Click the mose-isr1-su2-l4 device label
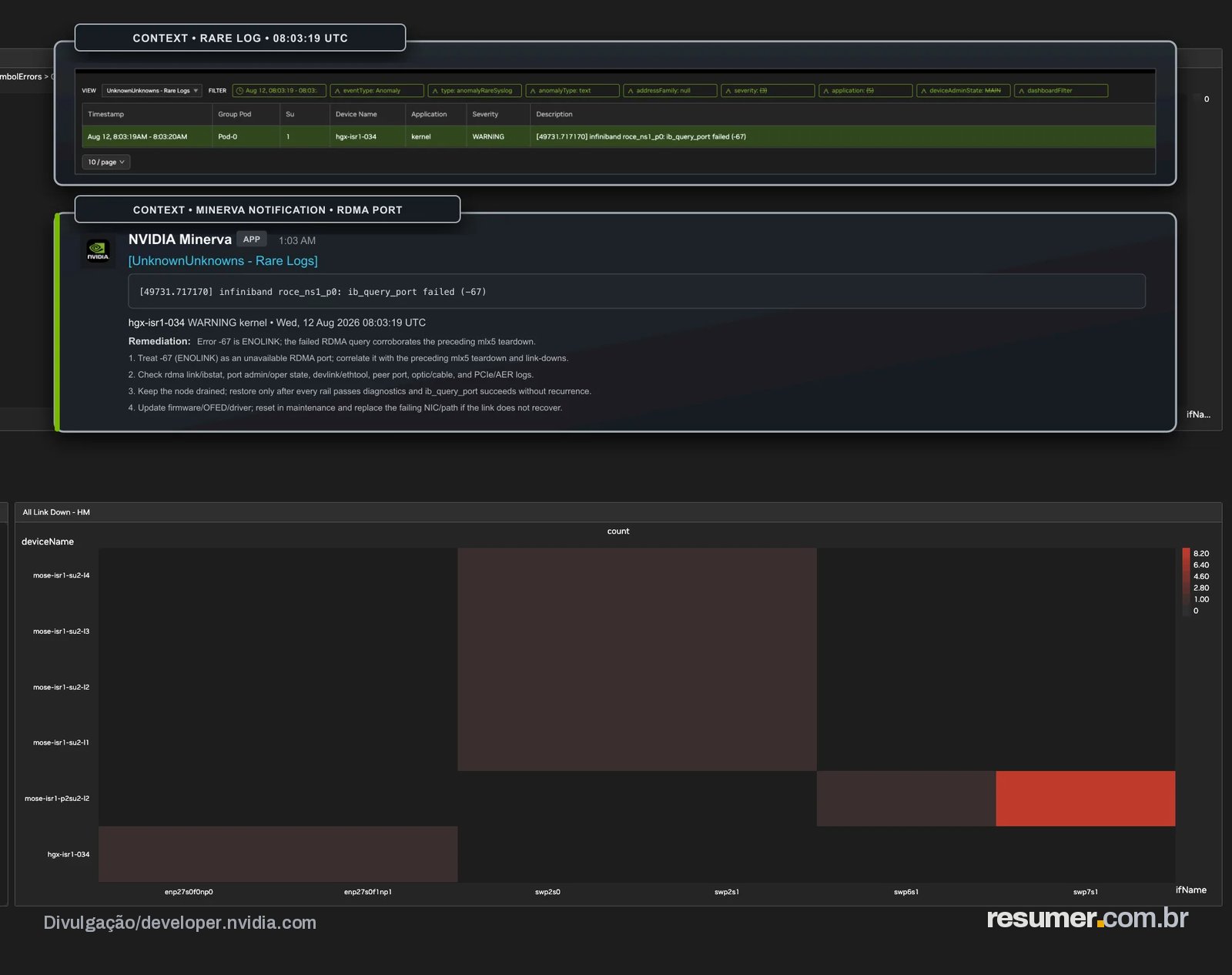The image size is (1232, 975). click(x=61, y=575)
